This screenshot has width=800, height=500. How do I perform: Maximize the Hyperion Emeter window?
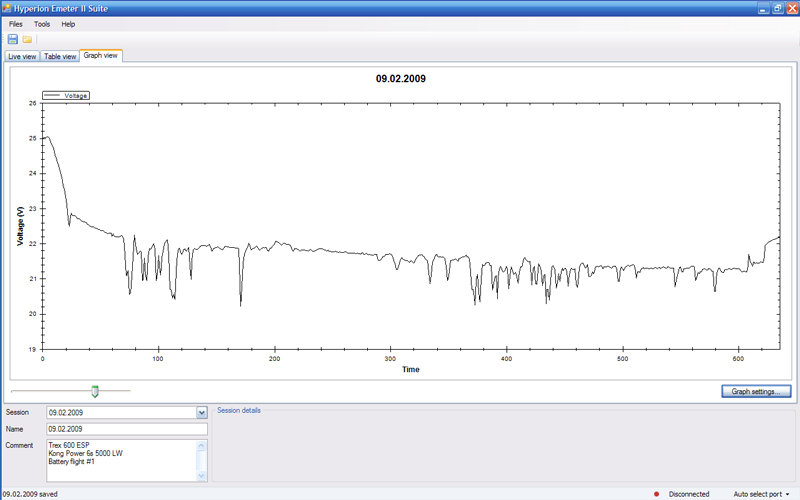coord(777,7)
